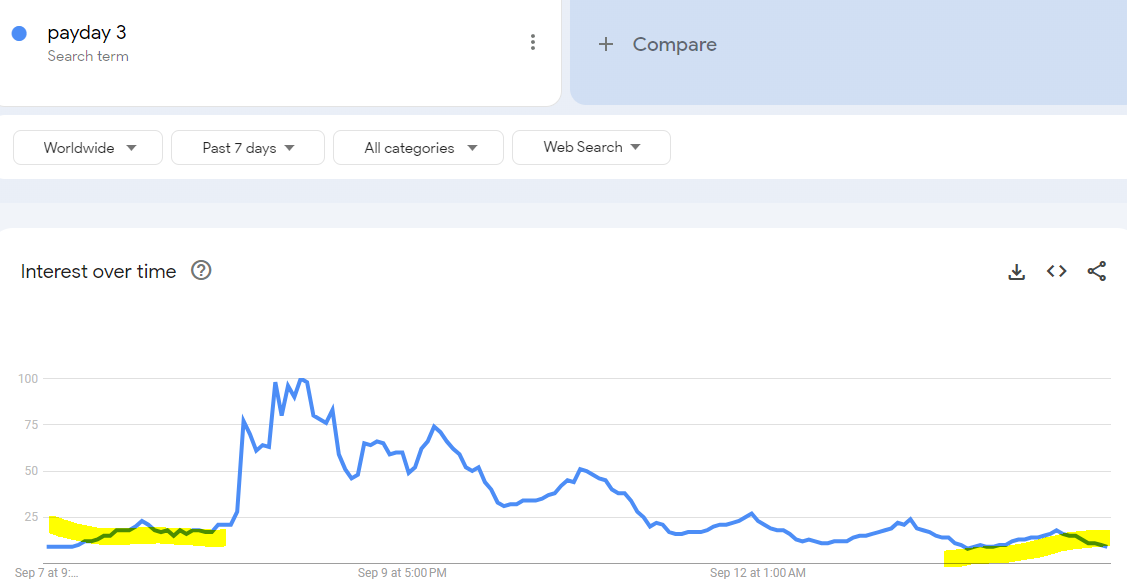
Task: Open the Past 7 days time range dropdown
Action: point(248,148)
